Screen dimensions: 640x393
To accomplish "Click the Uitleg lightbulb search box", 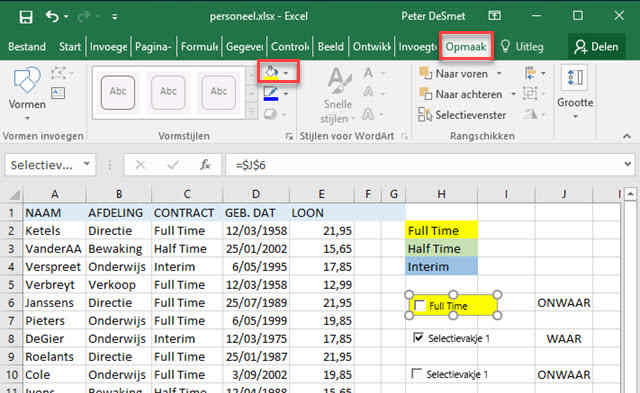I will [522, 47].
